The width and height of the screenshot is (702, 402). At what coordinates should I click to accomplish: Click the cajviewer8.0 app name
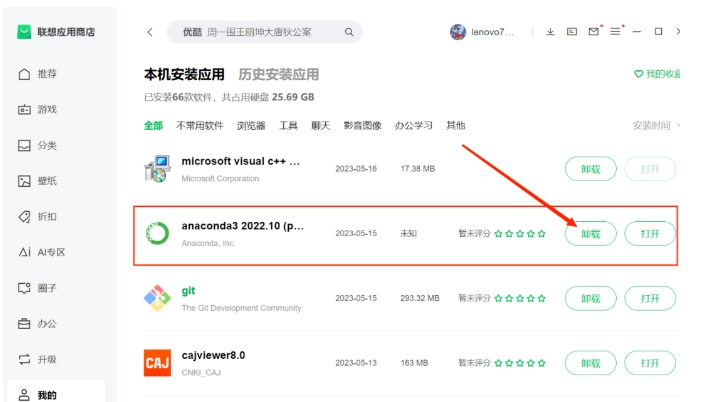coord(213,355)
